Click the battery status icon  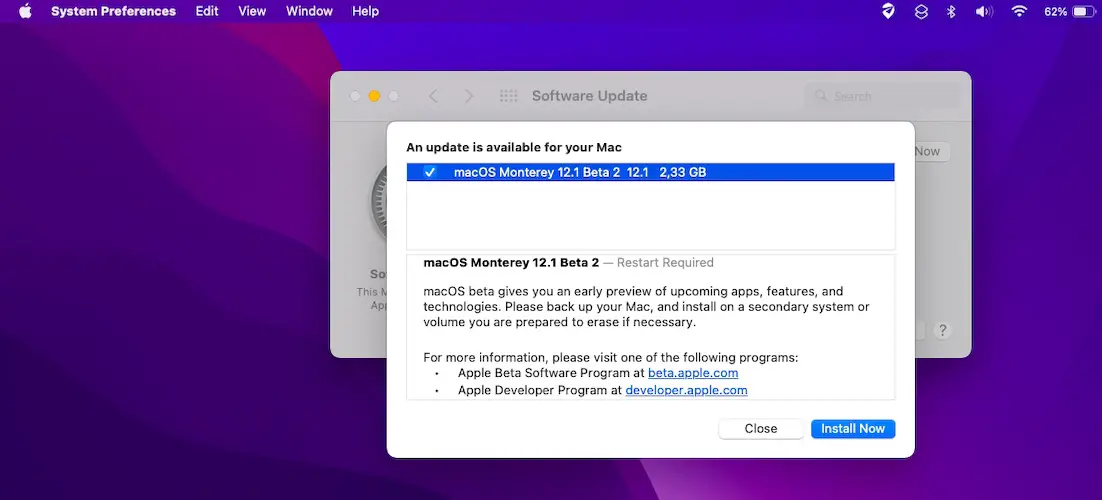point(1083,11)
